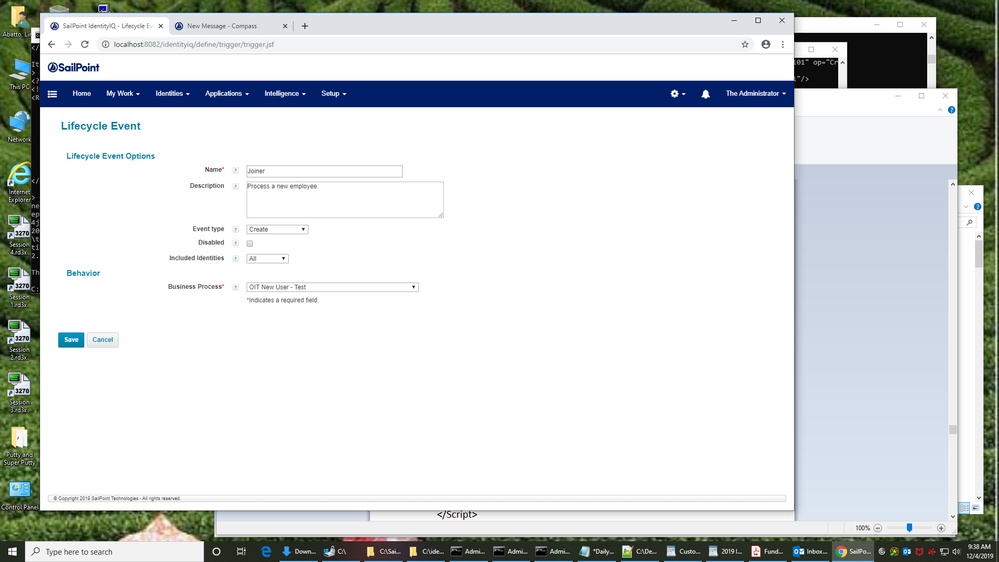Click the zoom slider in the background window
This screenshot has height=562, width=999.
(909, 528)
